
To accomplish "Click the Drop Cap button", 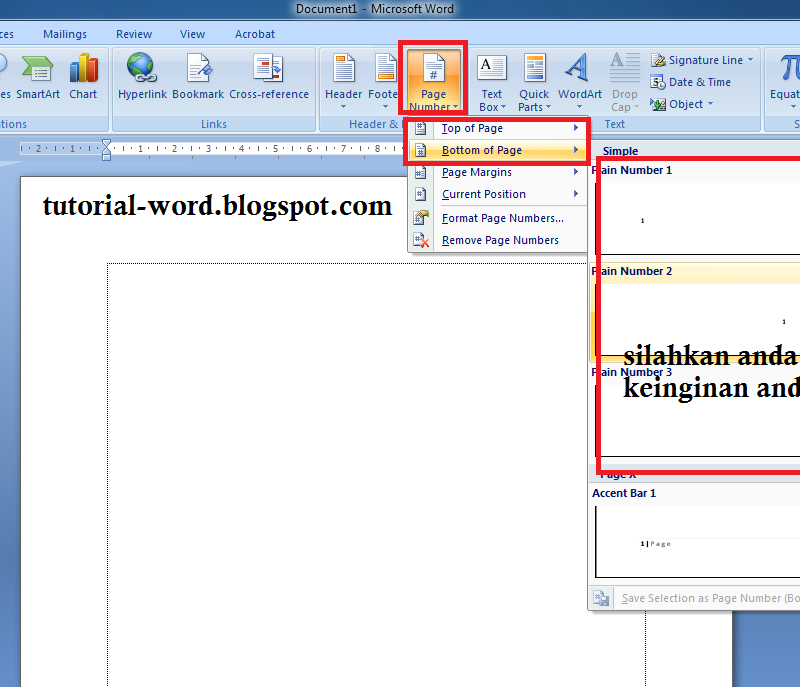I will click(624, 83).
